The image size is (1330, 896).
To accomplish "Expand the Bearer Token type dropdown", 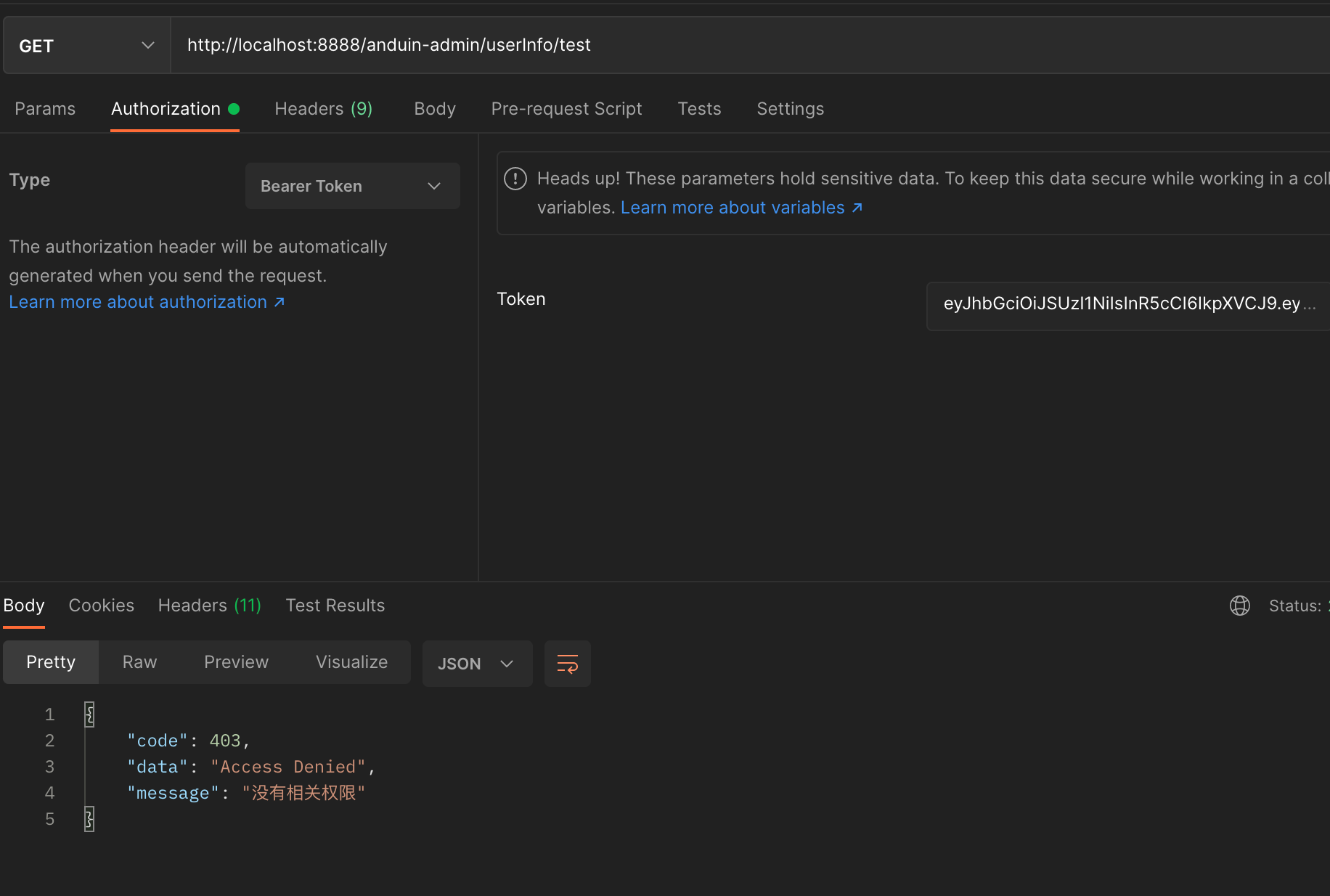I will click(x=352, y=186).
